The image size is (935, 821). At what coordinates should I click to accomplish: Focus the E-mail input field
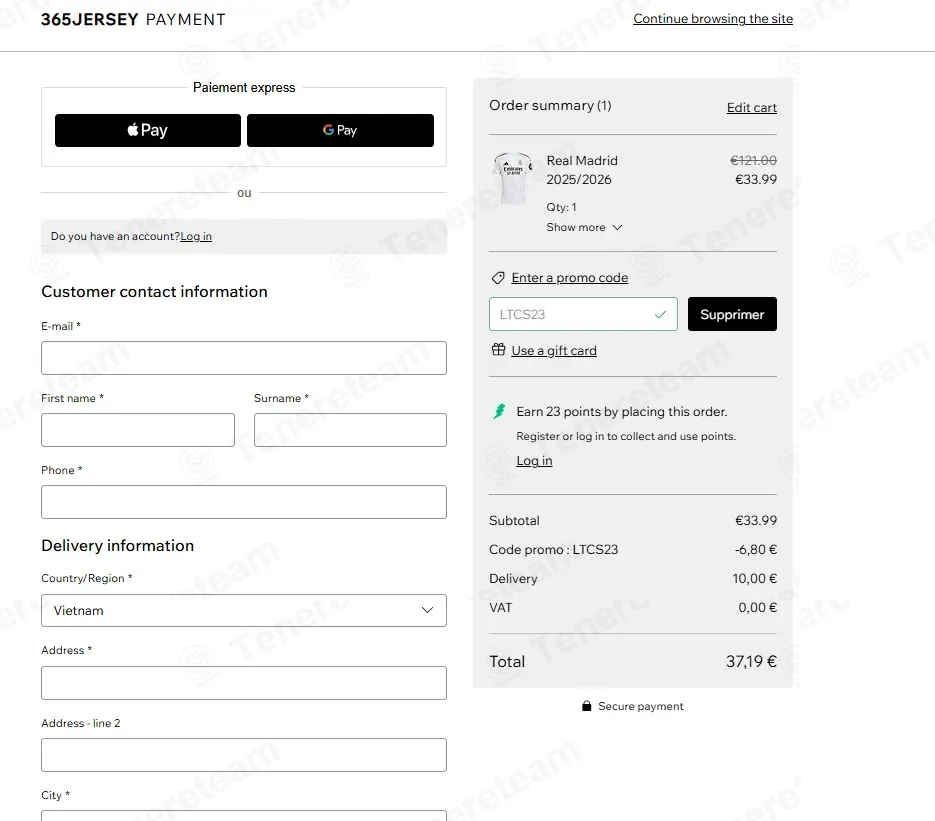pos(244,358)
